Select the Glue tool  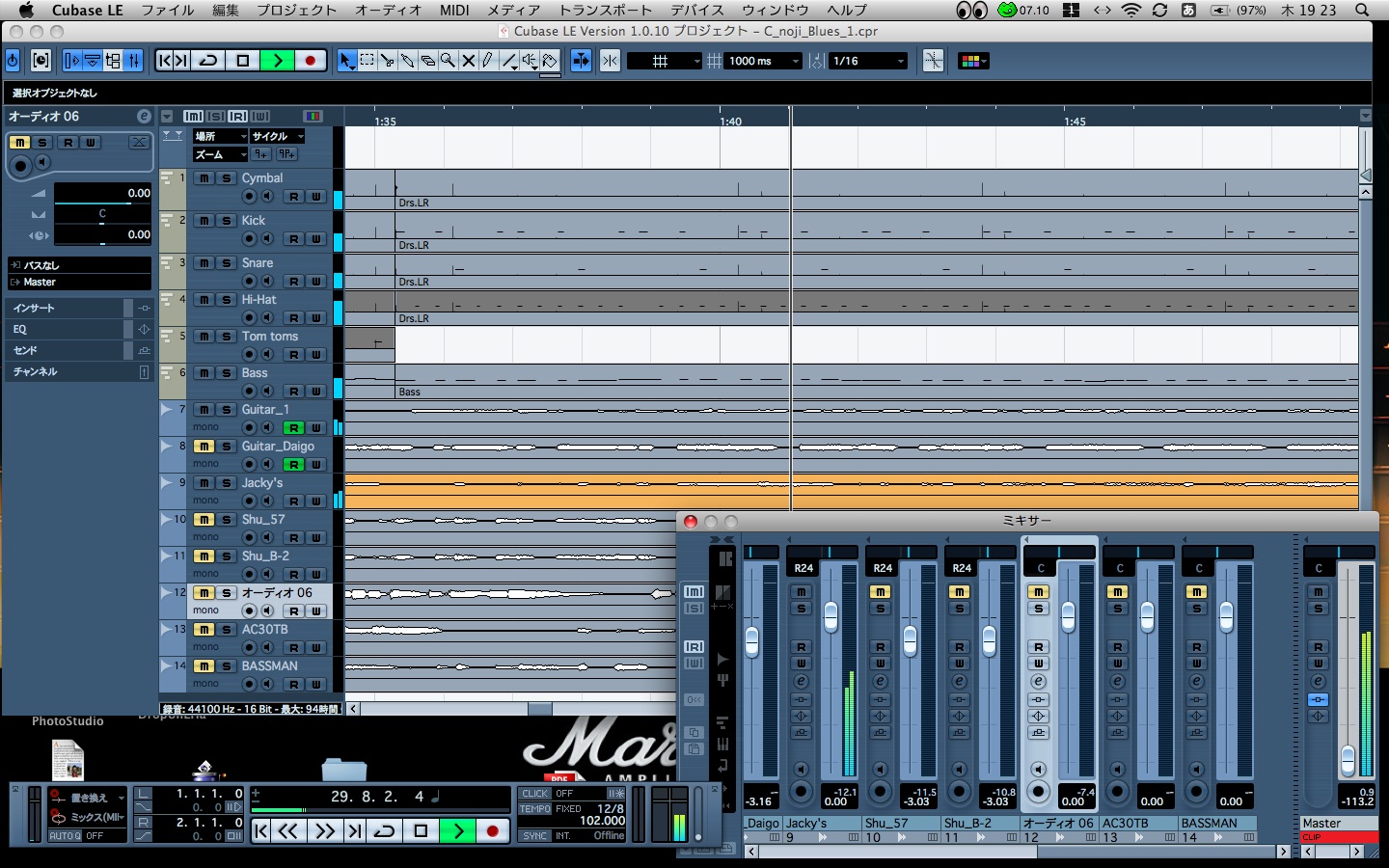tap(407, 61)
